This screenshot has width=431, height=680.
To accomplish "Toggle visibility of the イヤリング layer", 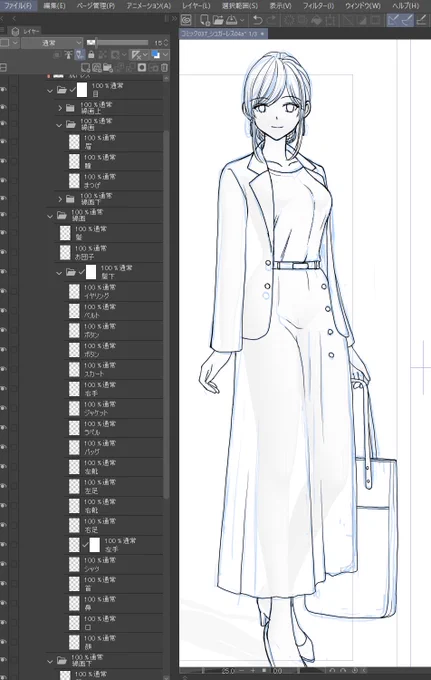I will point(3,291).
